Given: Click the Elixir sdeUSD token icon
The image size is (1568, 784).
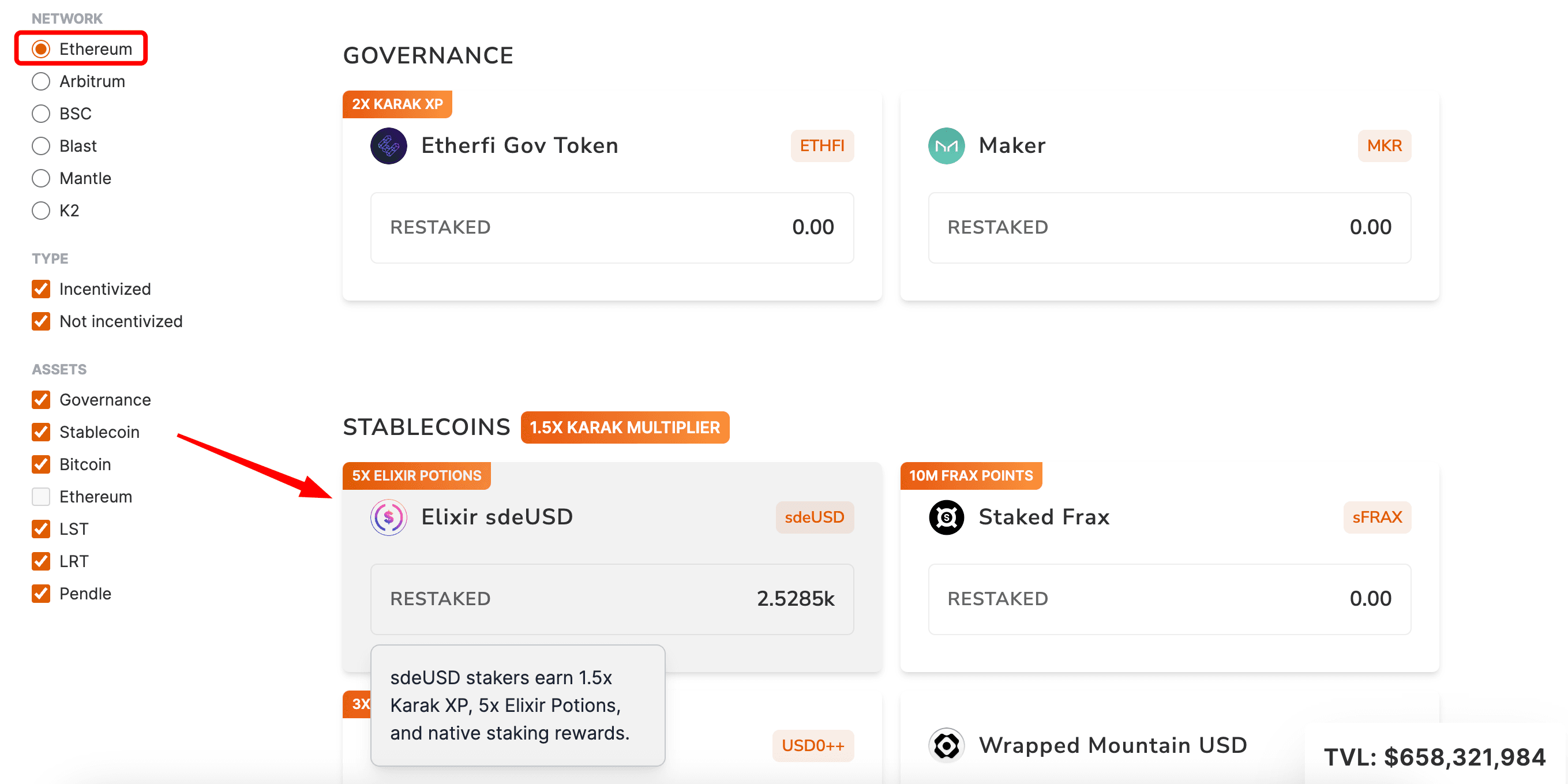Looking at the screenshot, I should point(388,517).
